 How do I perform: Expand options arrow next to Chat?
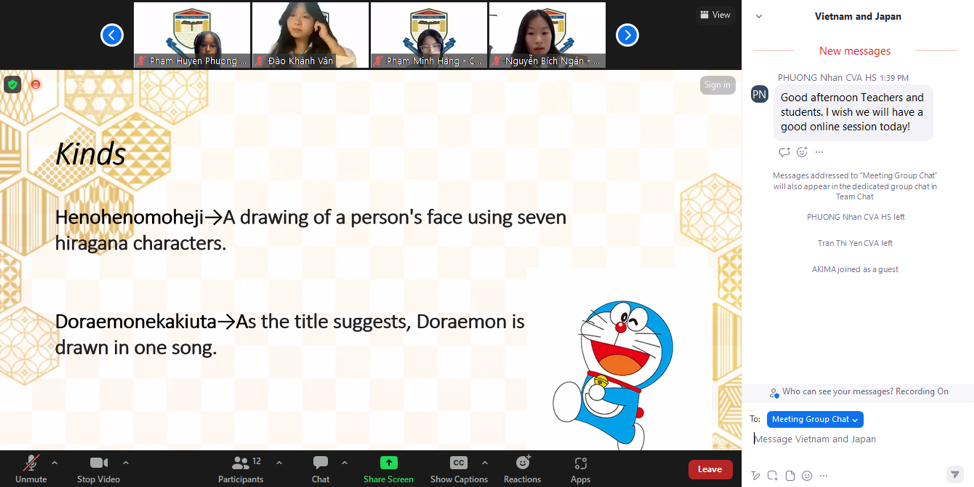click(x=345, y=463)
